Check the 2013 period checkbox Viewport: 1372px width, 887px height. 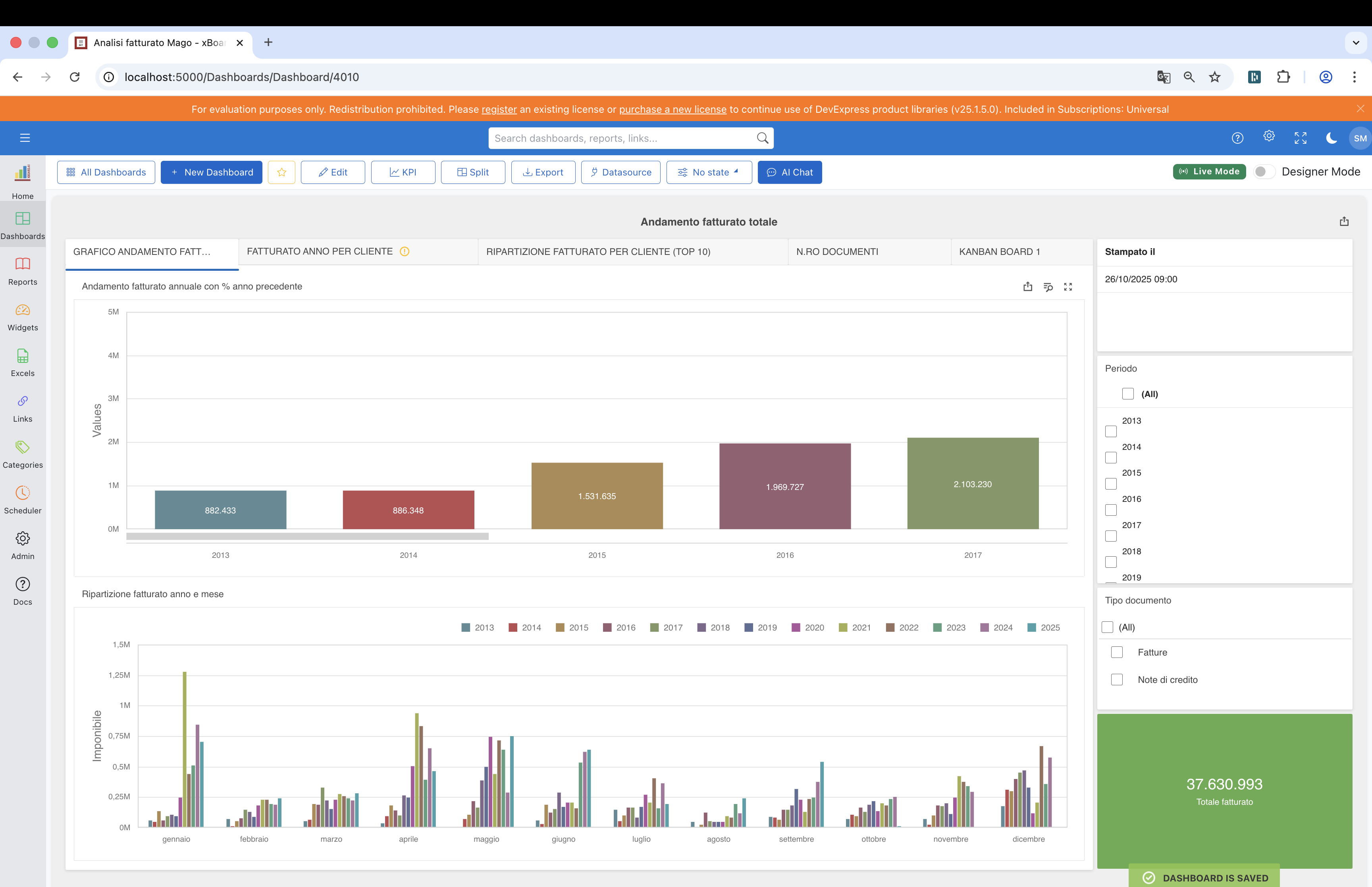click(1111, 432)
